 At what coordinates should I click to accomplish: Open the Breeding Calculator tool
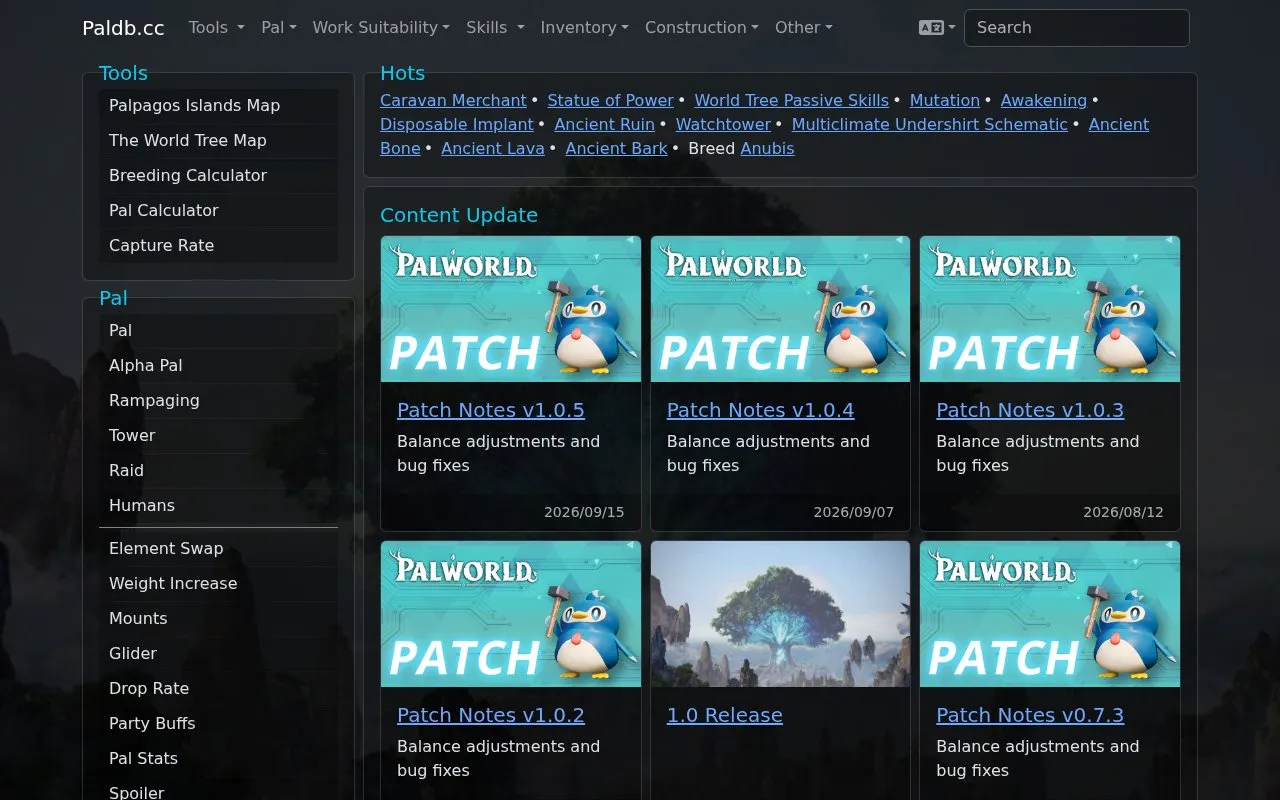pos(218,176)
